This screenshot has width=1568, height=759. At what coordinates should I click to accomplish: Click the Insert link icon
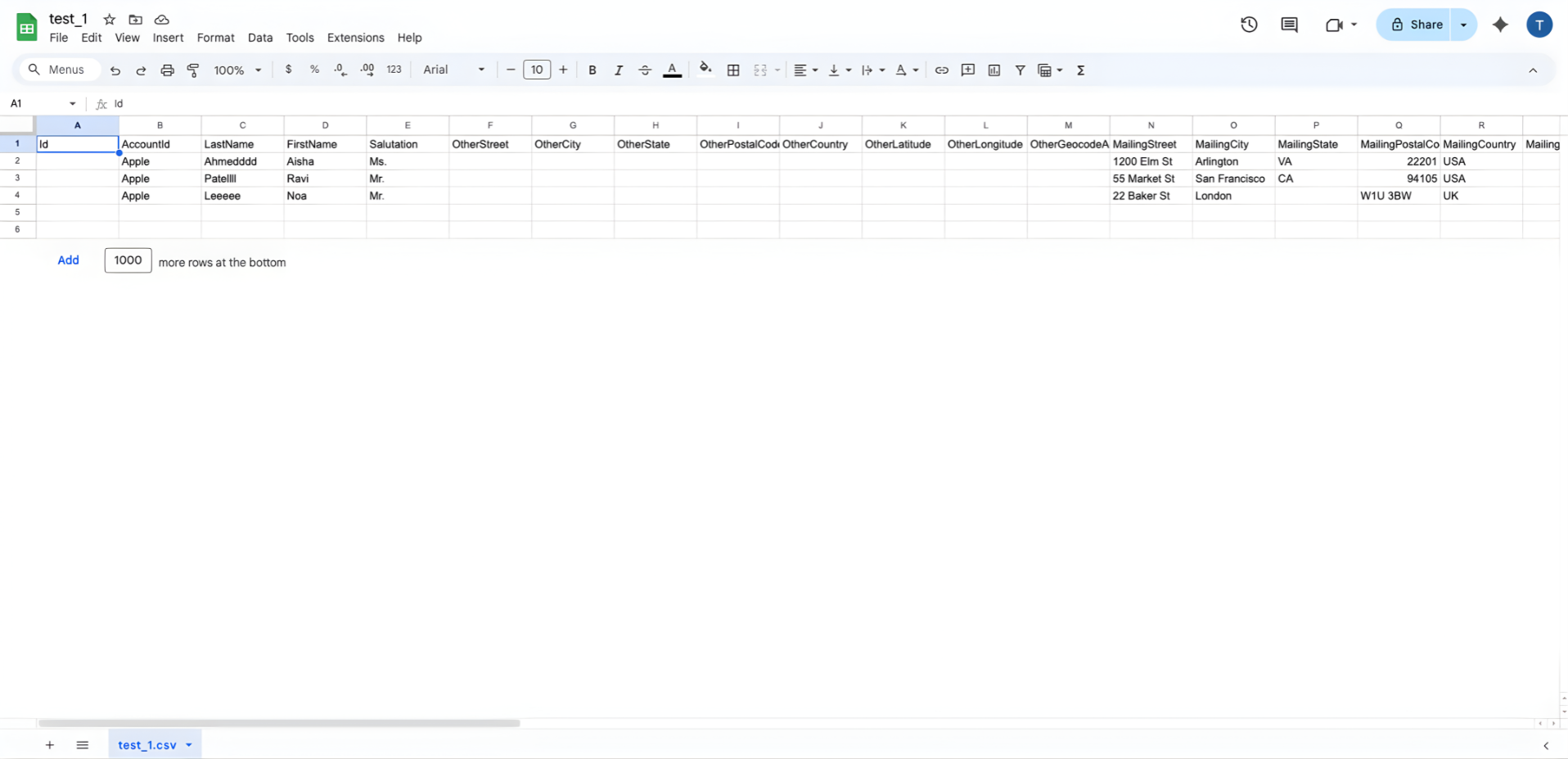941,70
